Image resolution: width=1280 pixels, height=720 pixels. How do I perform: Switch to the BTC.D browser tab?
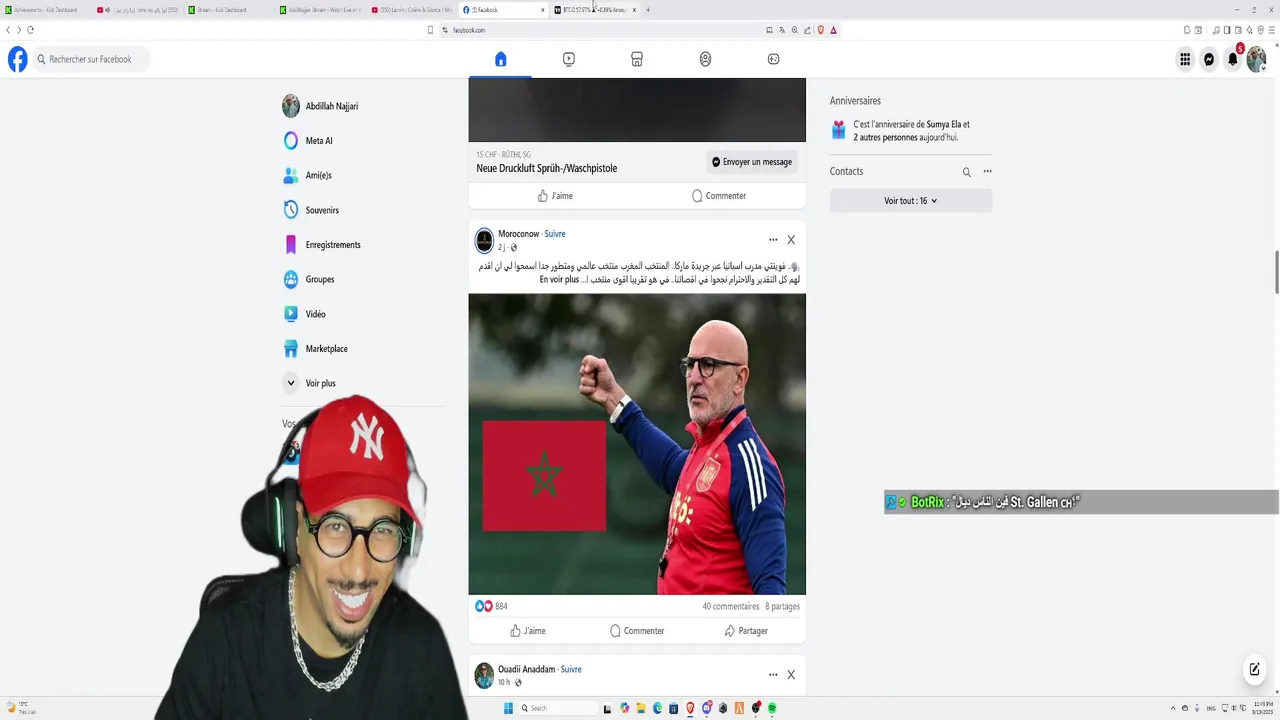[x=595, y=10]
